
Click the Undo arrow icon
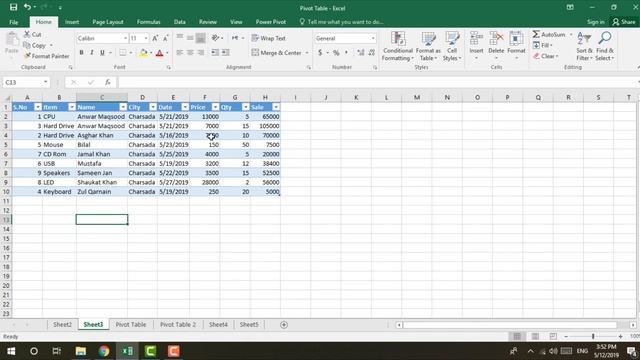[27, 7]
